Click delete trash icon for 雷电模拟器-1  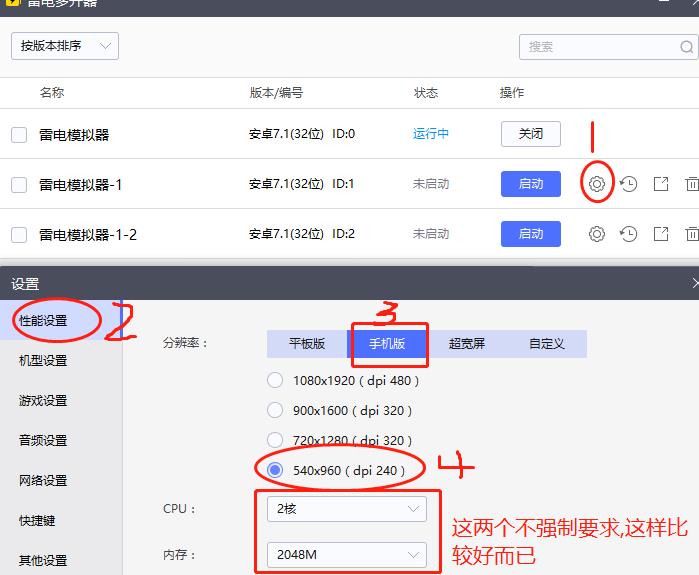(691, 184)
